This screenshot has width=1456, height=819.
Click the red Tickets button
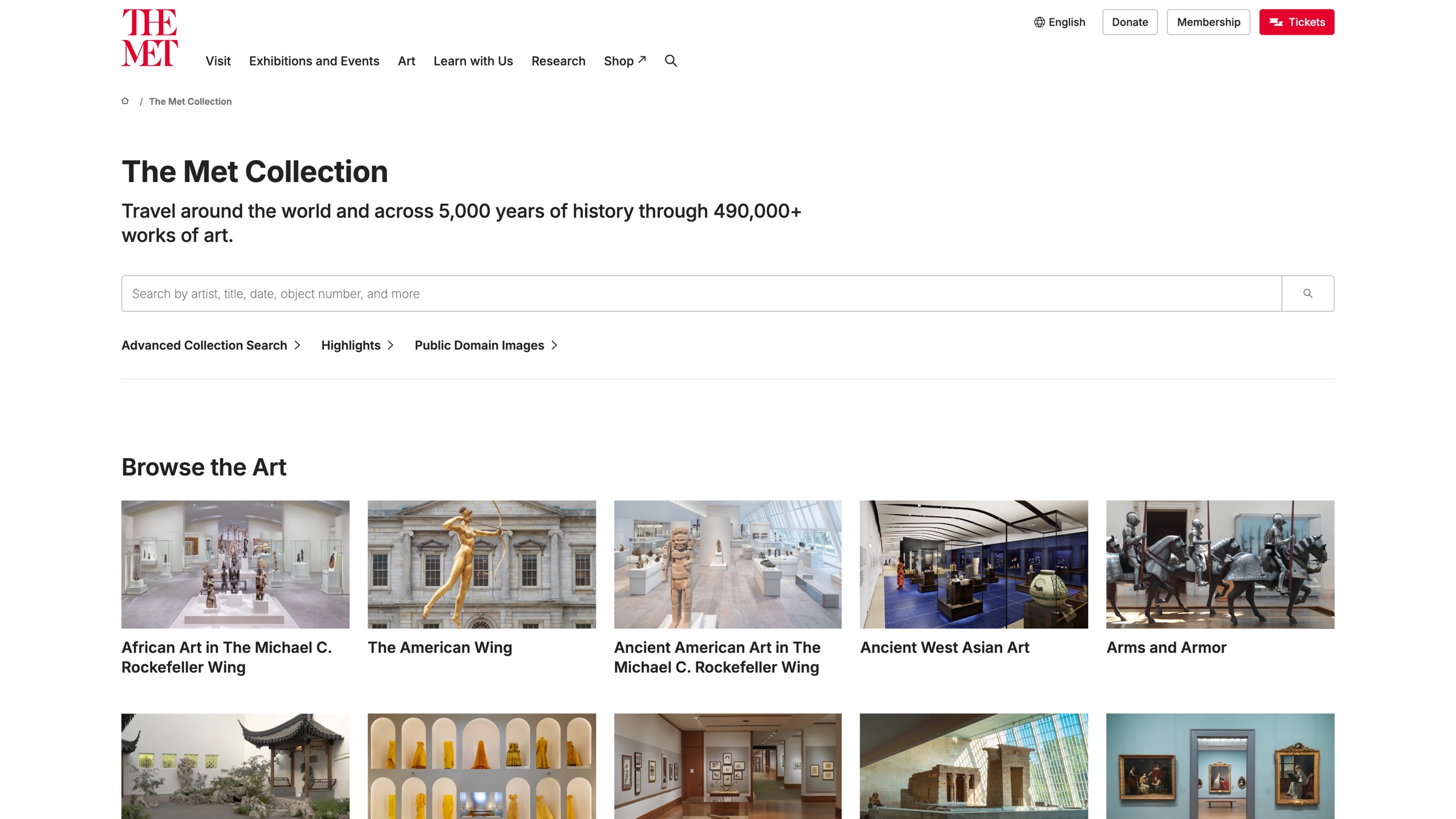point(1296,22)
